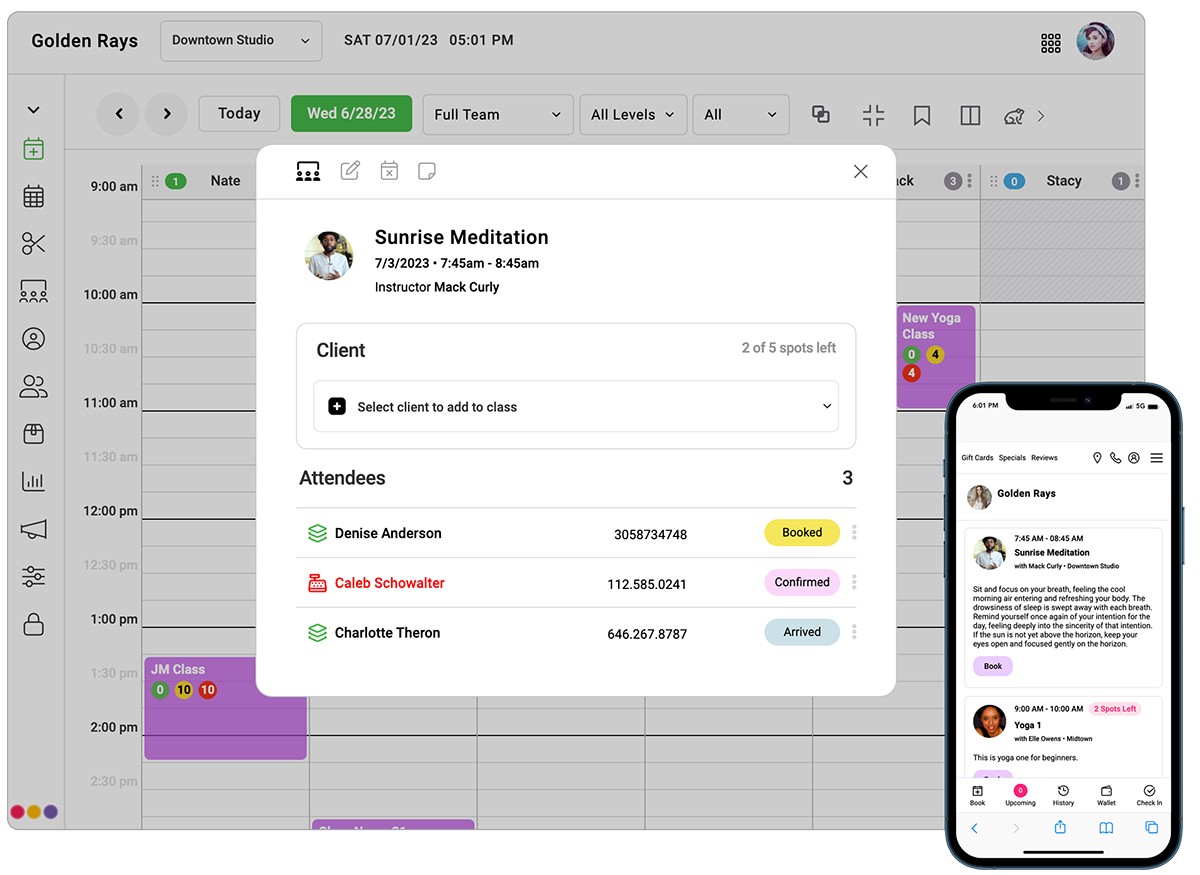Screen dimensions: 1200x875
Task: Toggle the split column view icon
Action: click(x=970, y=115)
